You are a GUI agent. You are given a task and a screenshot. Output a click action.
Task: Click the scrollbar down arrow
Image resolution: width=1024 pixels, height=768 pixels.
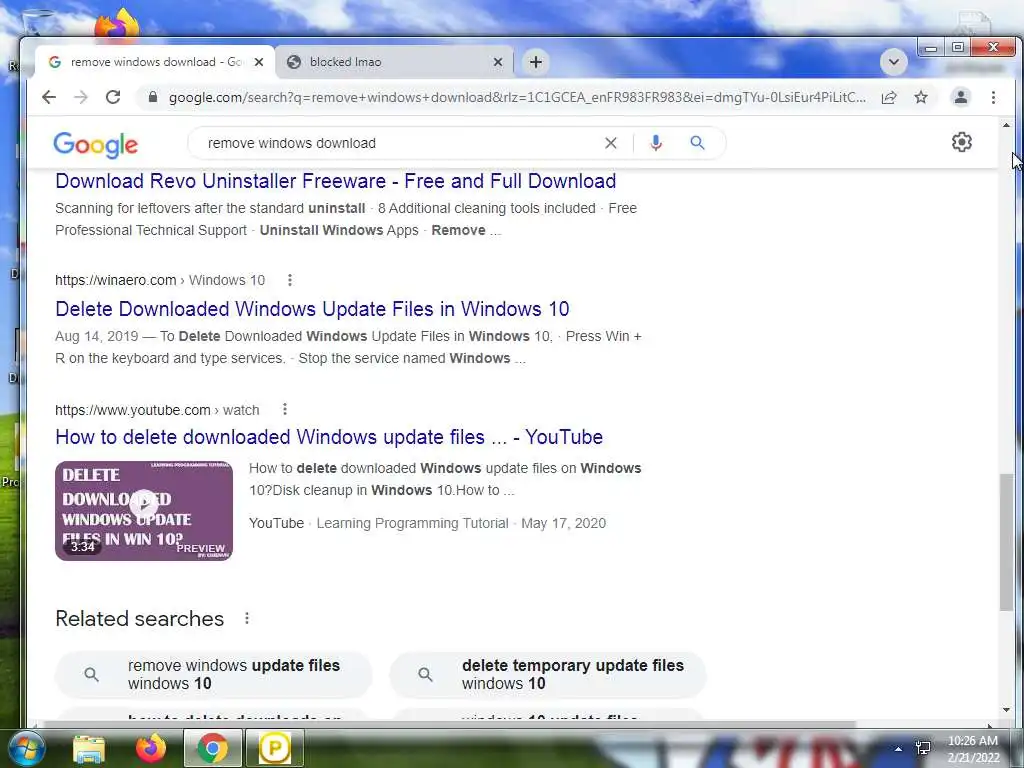pos(1006,710)
